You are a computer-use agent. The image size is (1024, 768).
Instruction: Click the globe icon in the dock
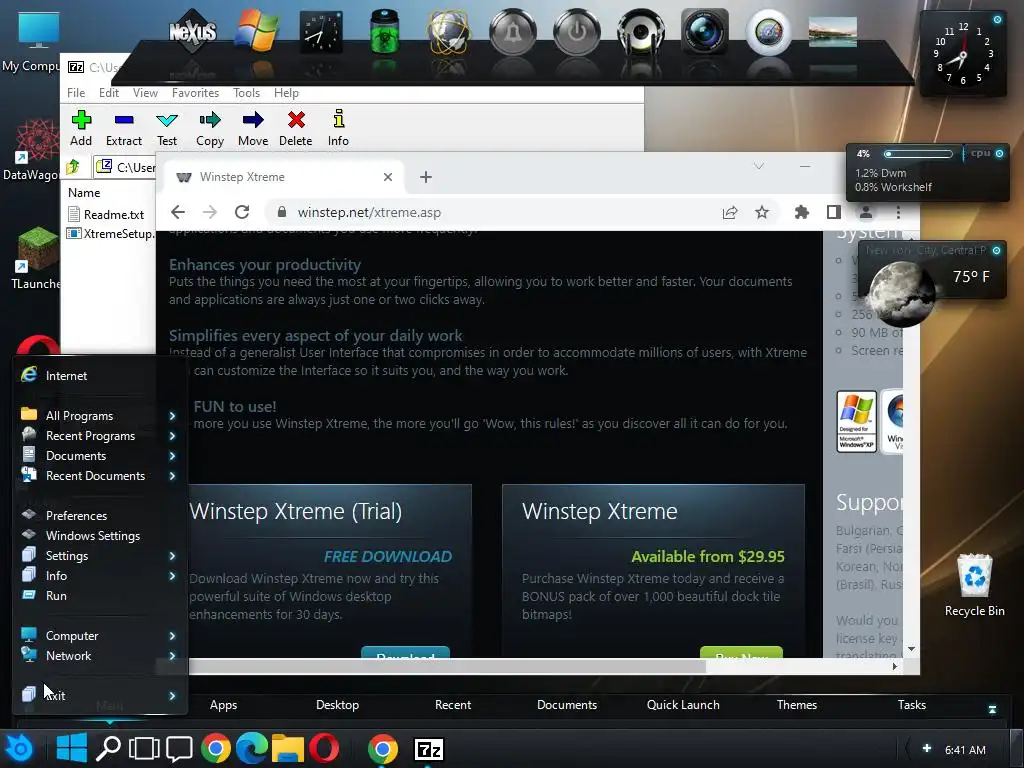tap(449, 32)
